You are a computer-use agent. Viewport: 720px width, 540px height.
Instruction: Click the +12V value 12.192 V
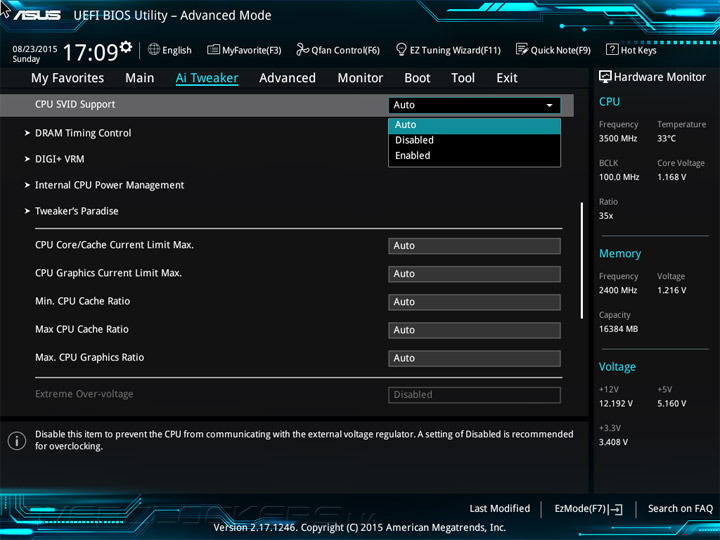[x=616, y=404]
